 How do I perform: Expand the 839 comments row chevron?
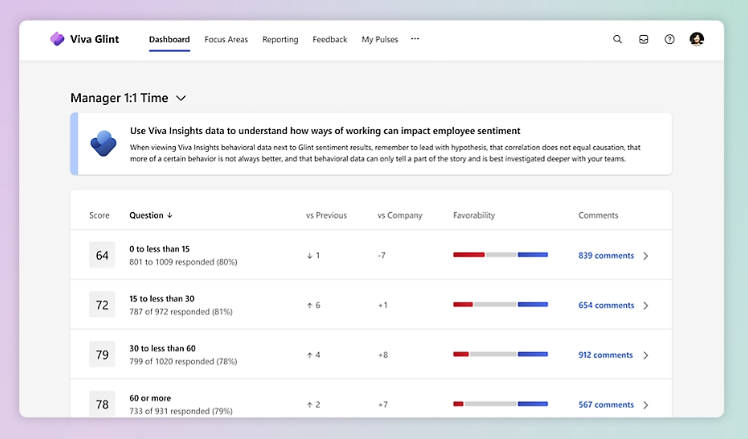coord(646,256)
